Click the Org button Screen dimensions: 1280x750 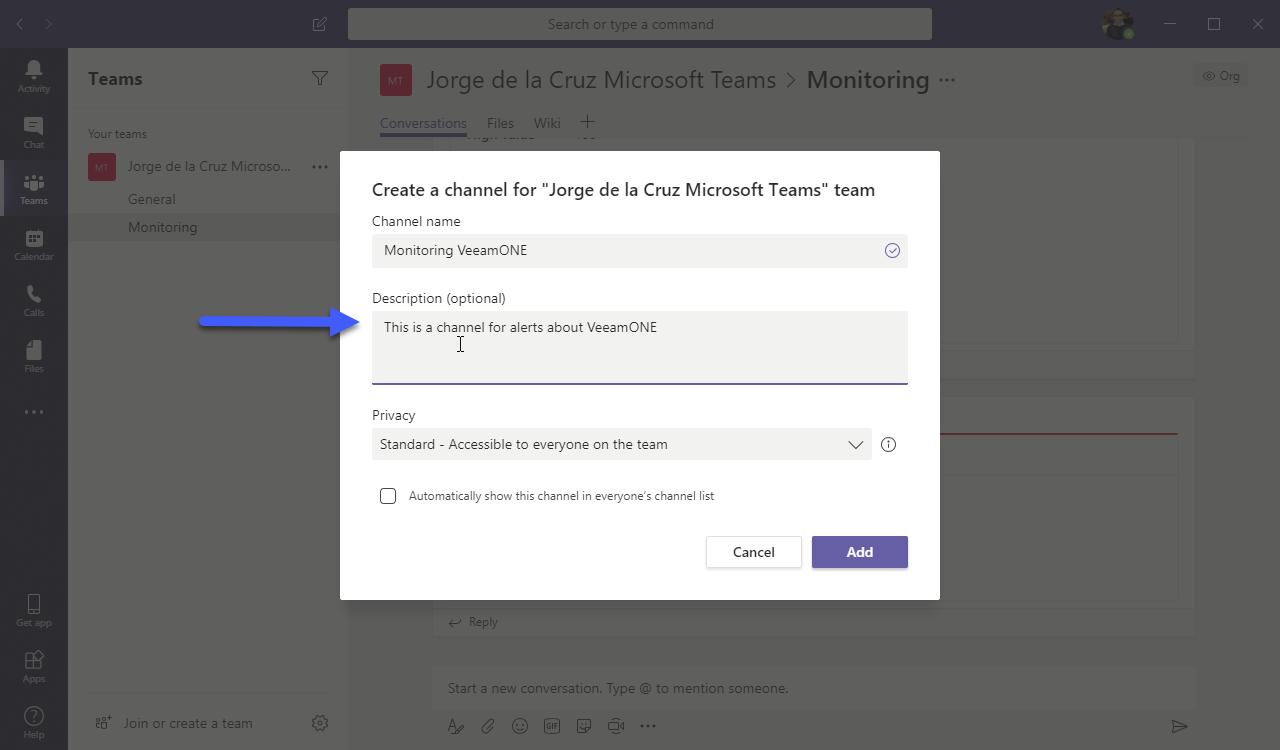coord(1221,76)
